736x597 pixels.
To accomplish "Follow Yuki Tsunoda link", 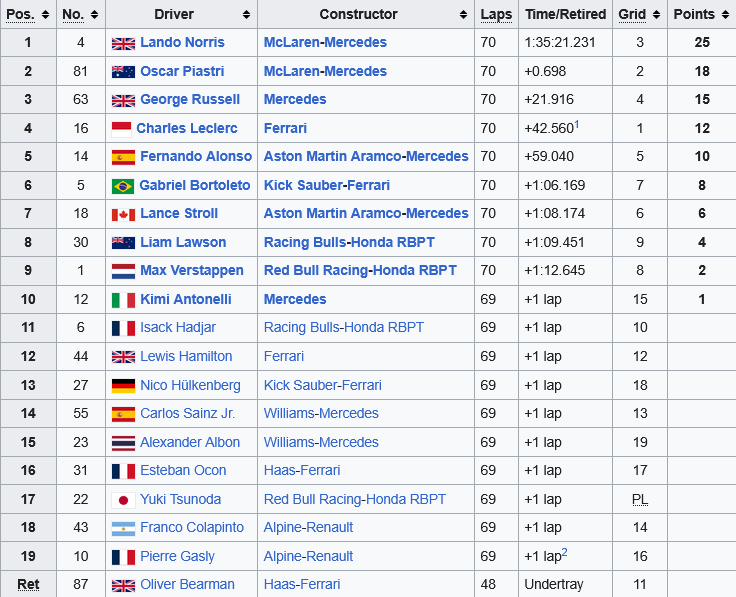I will click(181, 499).
